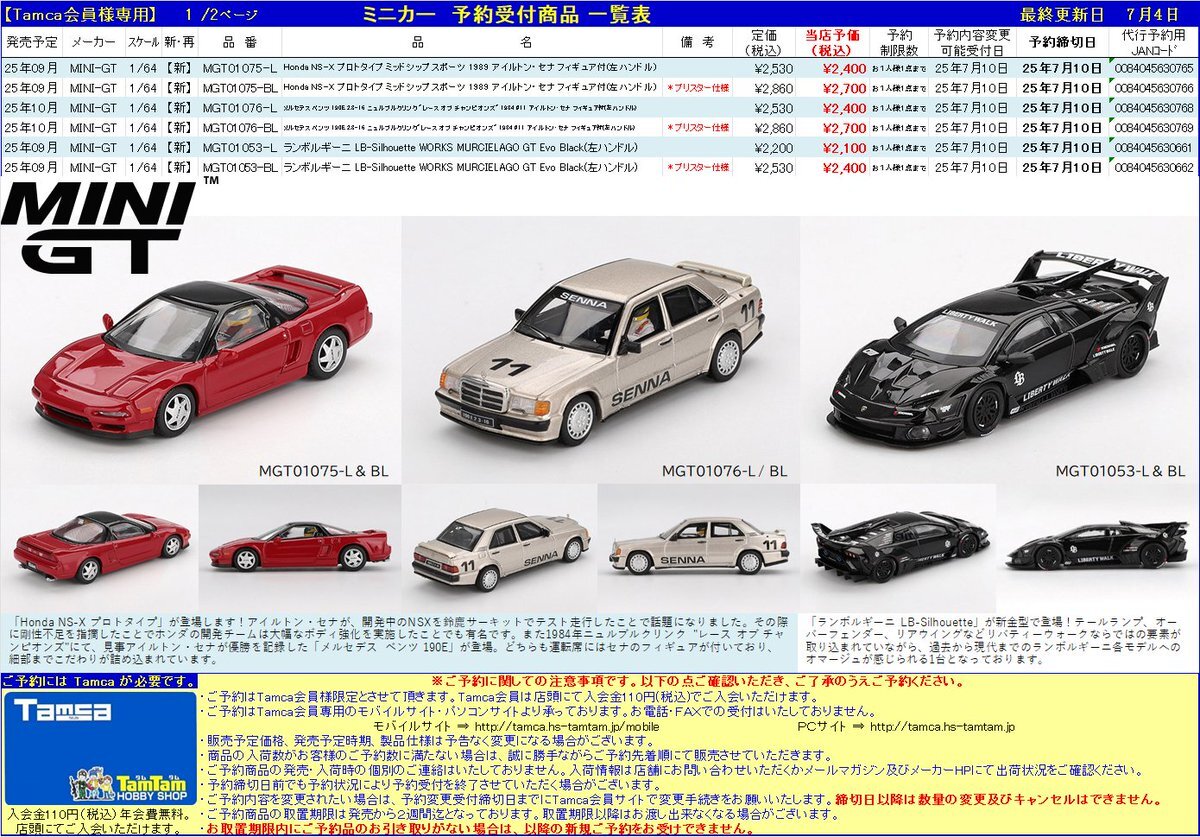Screen dimensions: 1200x837
Task: Click the red '当店予価(税込)' column header
Action: point(833,42)
